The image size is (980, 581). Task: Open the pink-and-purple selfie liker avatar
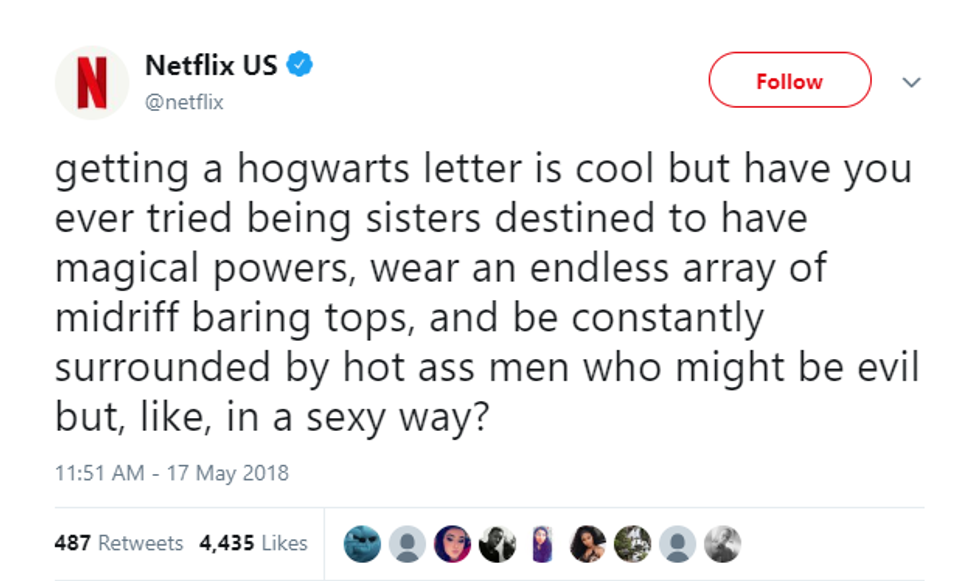(451, 543)
